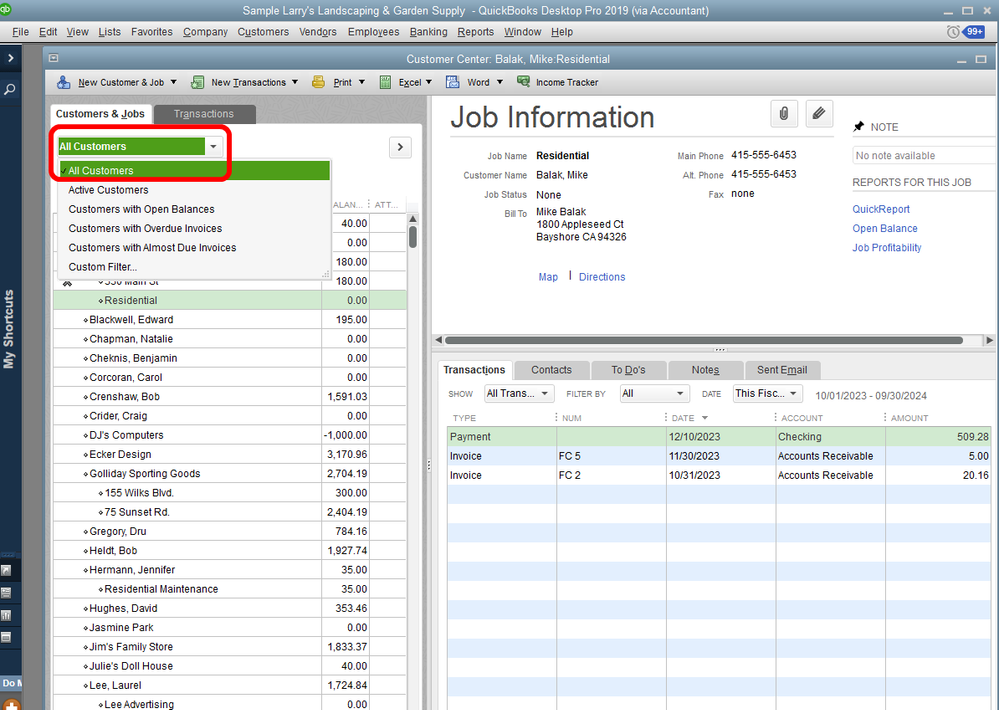
Task: Click the No note available field
Action: [923, 156]
